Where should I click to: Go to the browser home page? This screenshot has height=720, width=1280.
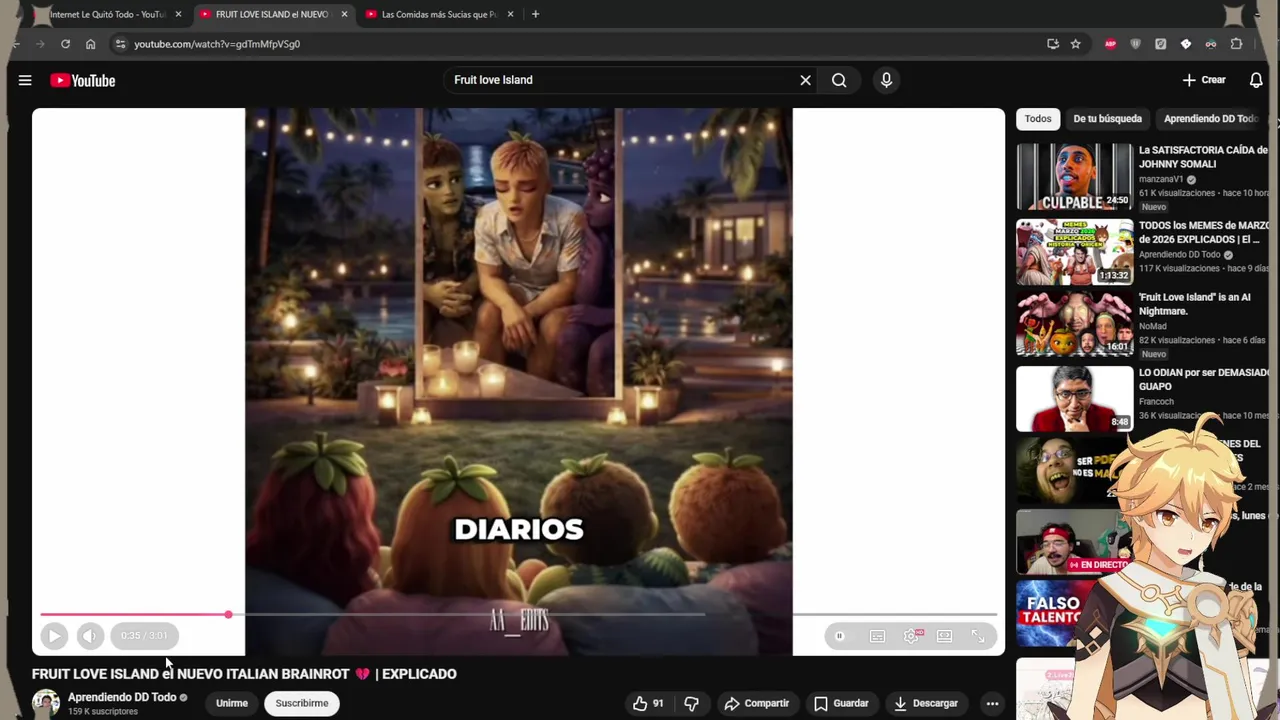(x=90, y=44)
